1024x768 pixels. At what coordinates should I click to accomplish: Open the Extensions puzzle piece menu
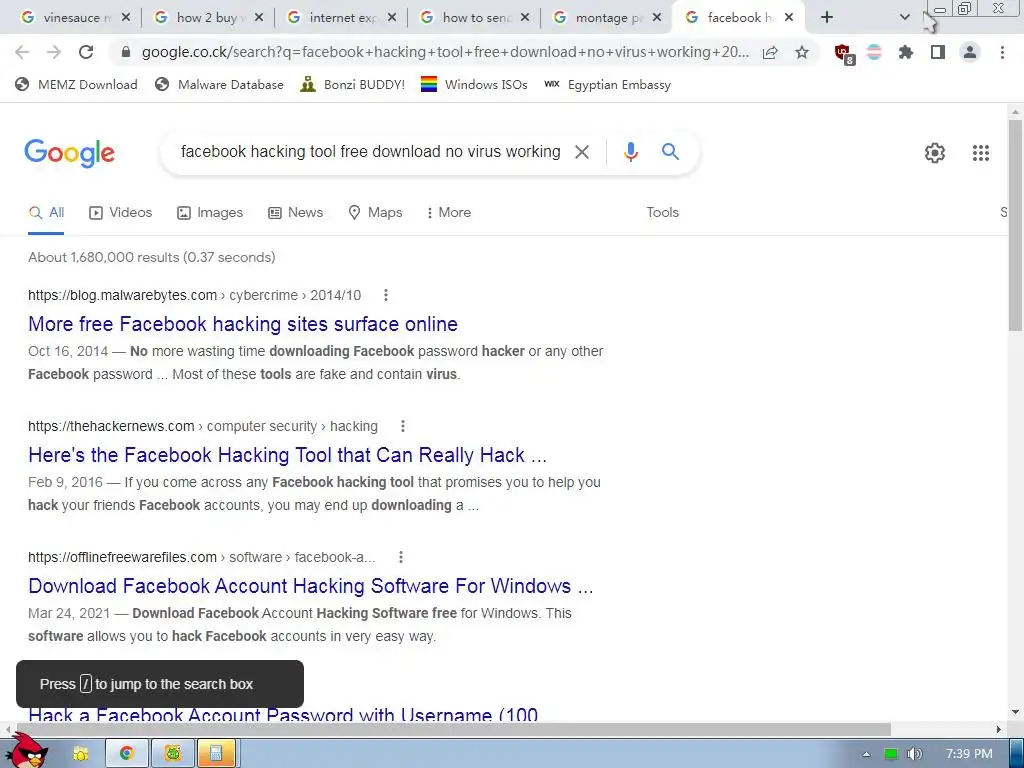click(906, 52)
